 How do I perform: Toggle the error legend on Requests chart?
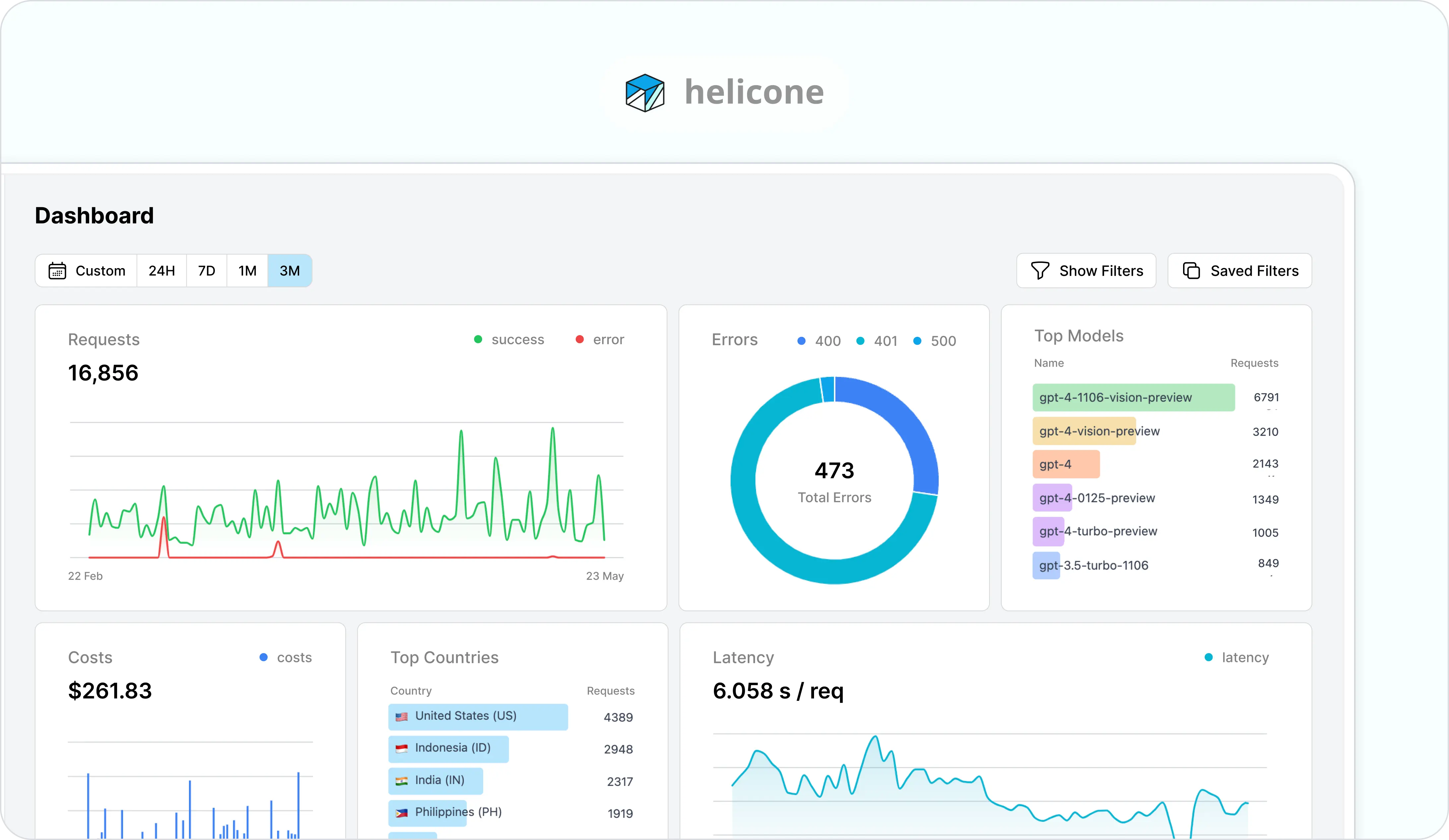click(x=579, y=339)
